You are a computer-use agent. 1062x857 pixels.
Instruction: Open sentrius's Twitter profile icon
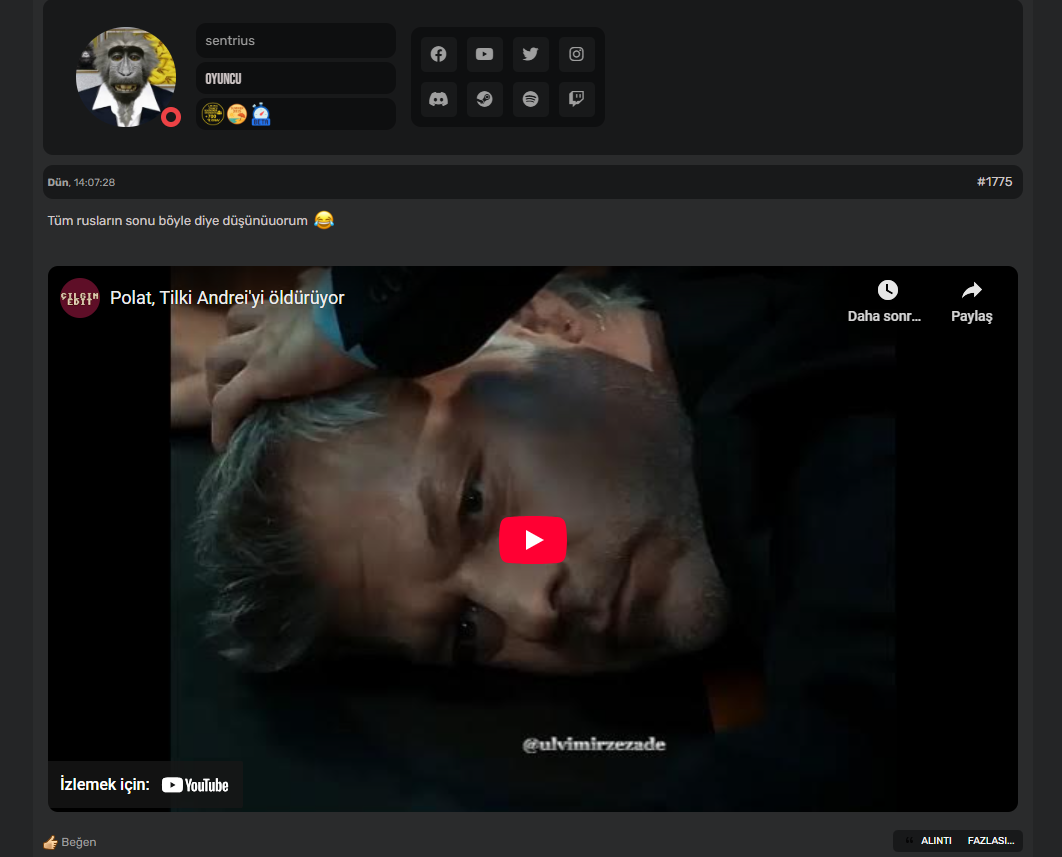(x=530, y=54)
